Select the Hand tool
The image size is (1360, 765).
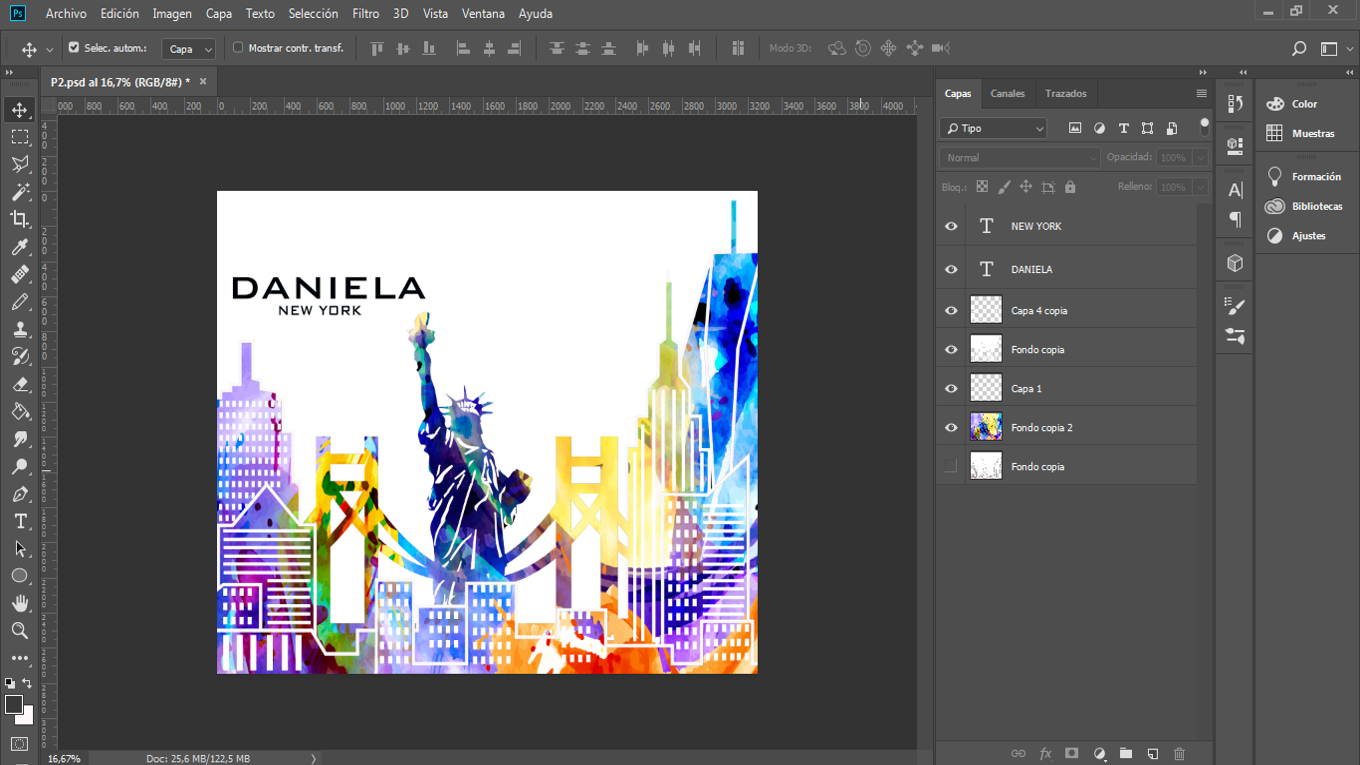[20, 603]
